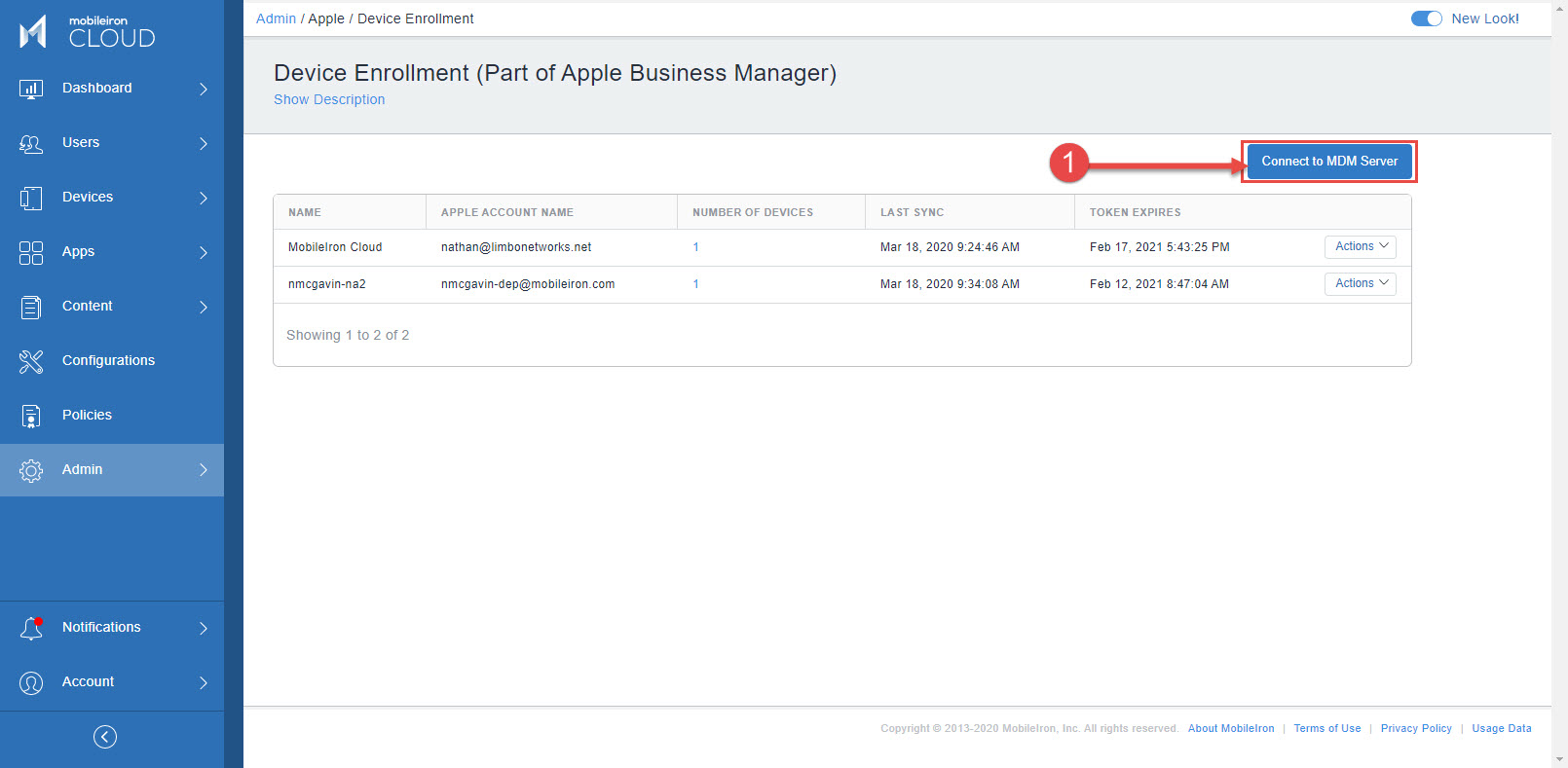1568x768 pixels.
Task: Open the Apps menu item
Action: 112,252
